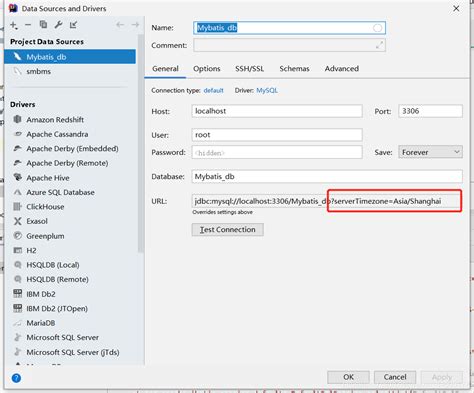The width and height of the screenshot is (474, 393).
Task: Click the Name input field
Action: tap(289, 28)
